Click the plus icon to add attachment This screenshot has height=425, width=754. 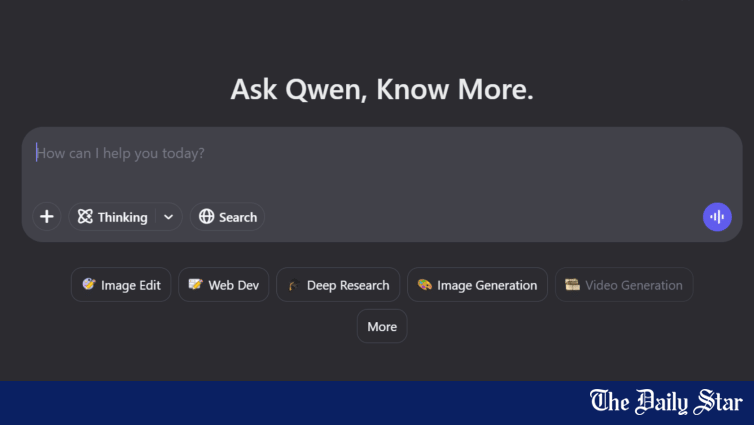pyautogui.click(x=46, y=217)
